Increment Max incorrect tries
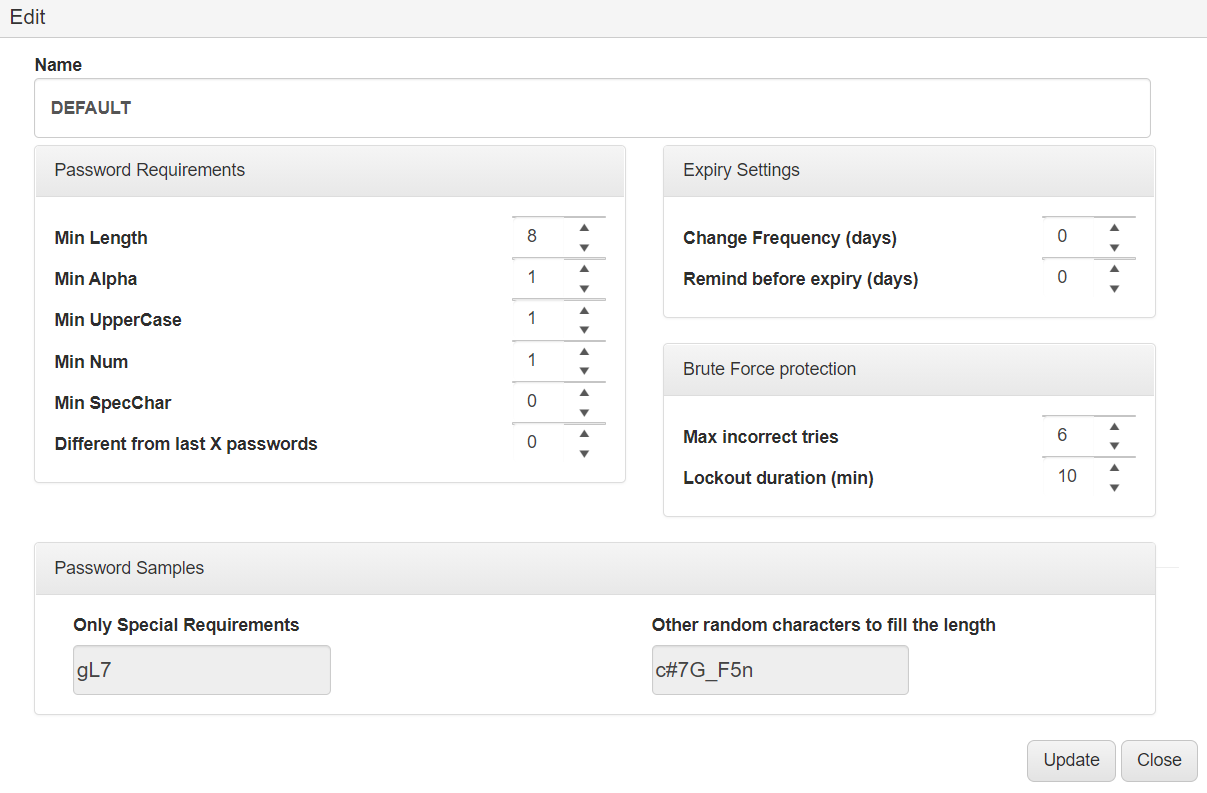1207x793 pixels. pyautogui.click(x=1114, y=426)
